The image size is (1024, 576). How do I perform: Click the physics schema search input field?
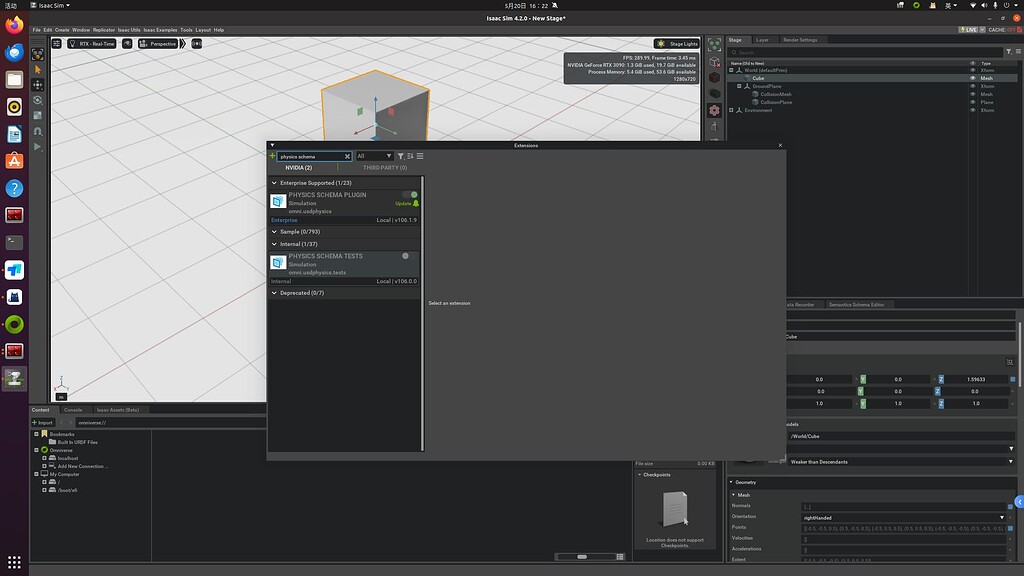[x=310, y=156]
